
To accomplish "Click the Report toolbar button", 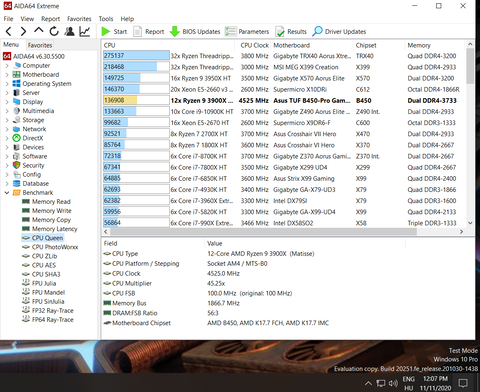I will [149, 31].
